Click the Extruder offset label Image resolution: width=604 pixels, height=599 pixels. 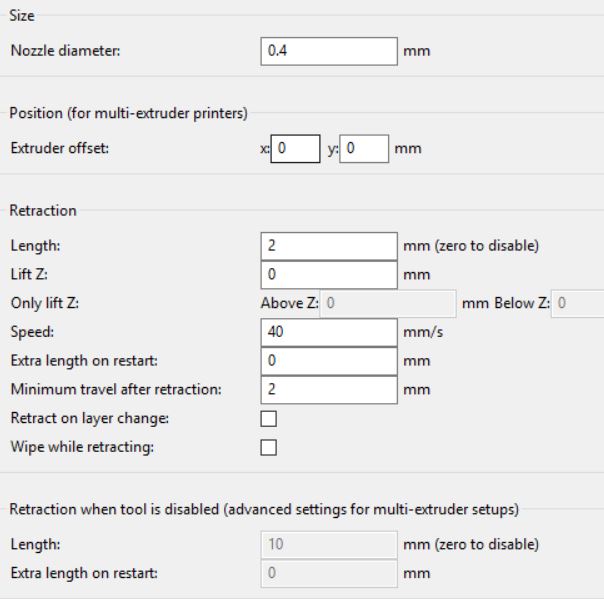[x=60, y=148]
